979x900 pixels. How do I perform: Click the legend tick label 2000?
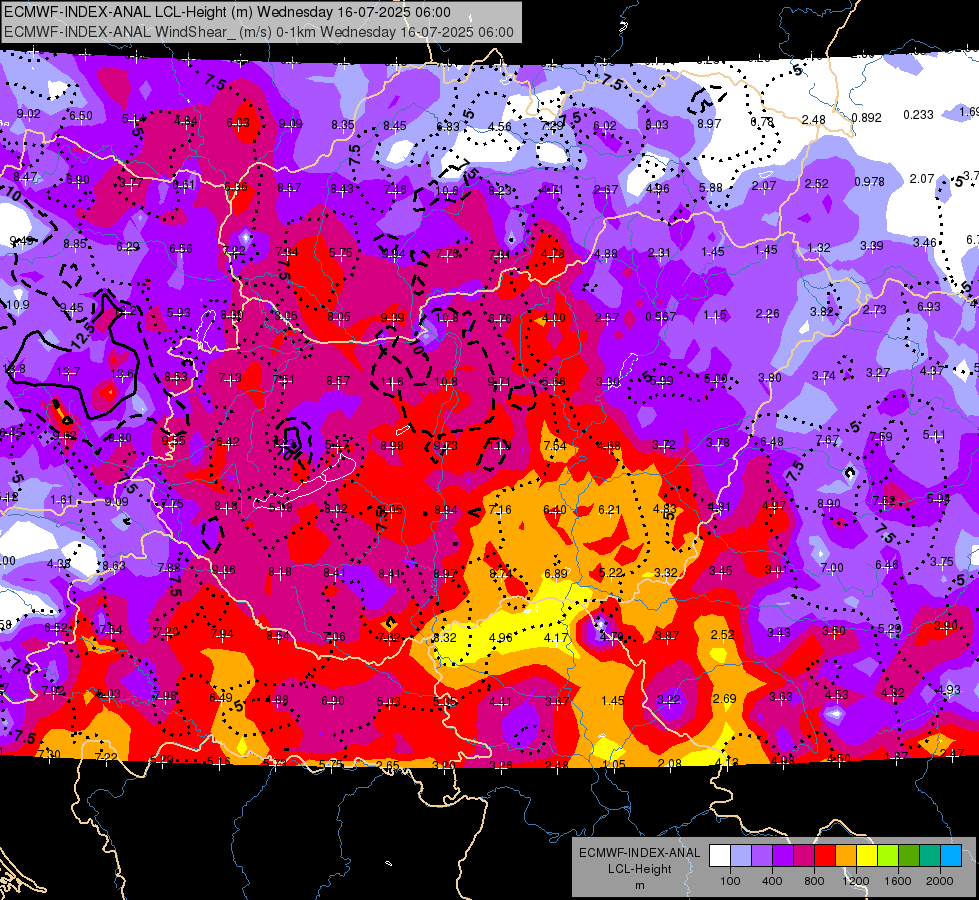coord(940,881)
